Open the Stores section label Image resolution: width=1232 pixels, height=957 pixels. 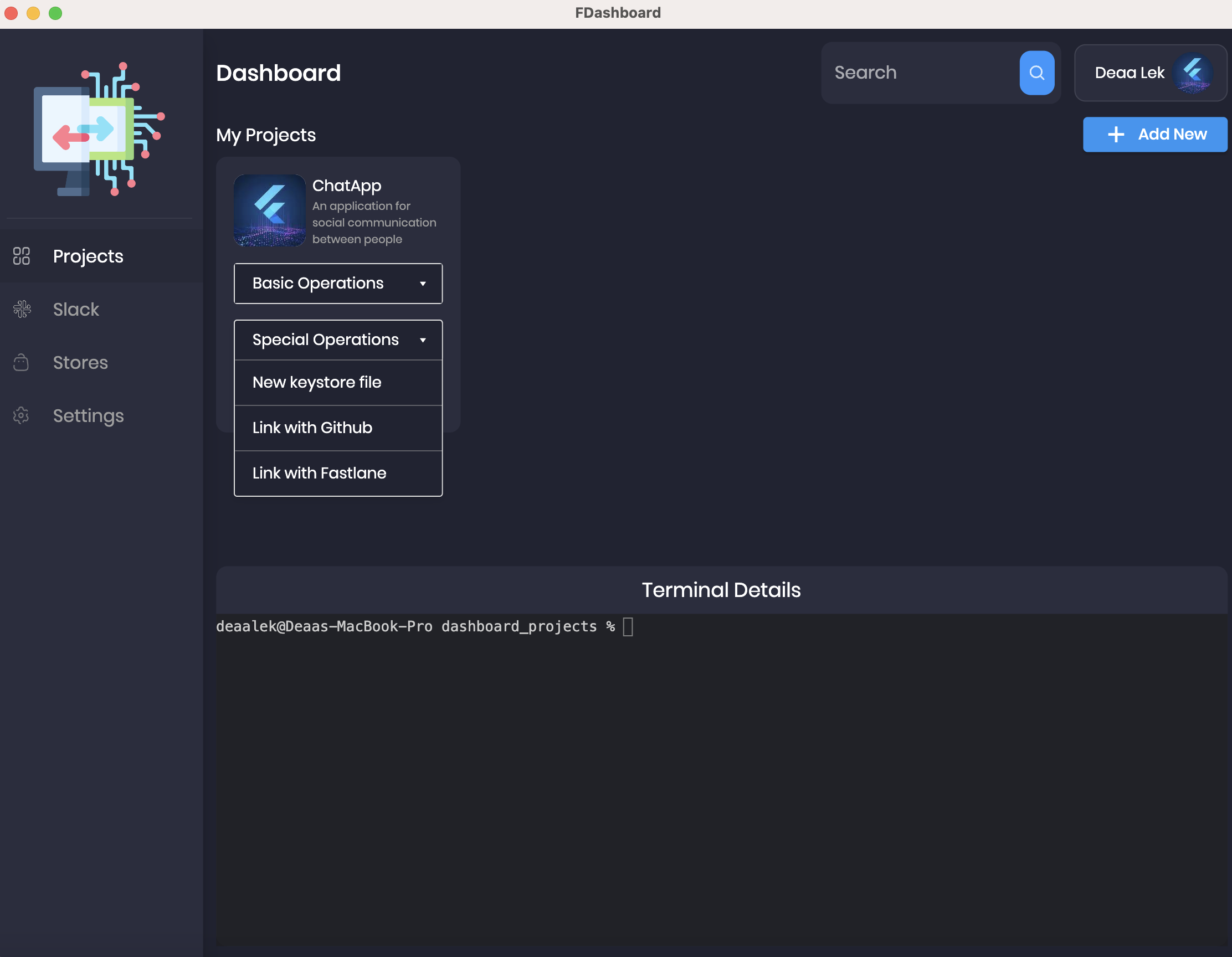tap(80, 362)
